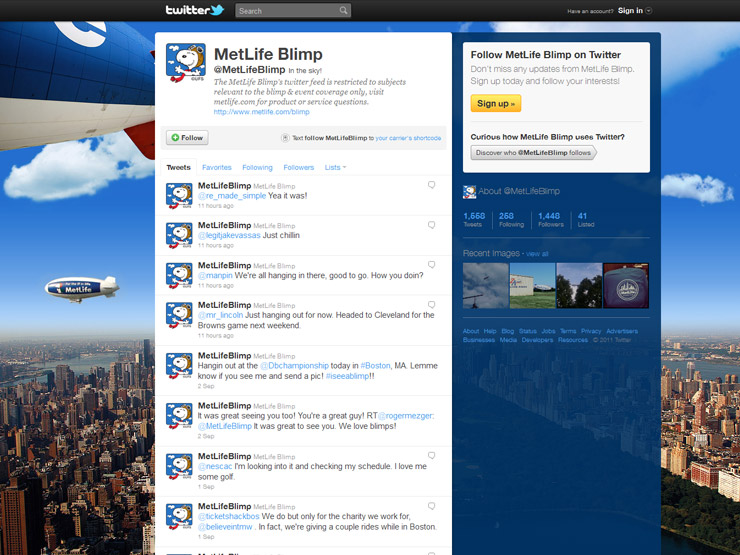The image size is (740, 555).
Task: Click reply bubble on 'hanging in there' tweet
Action: 431,265
